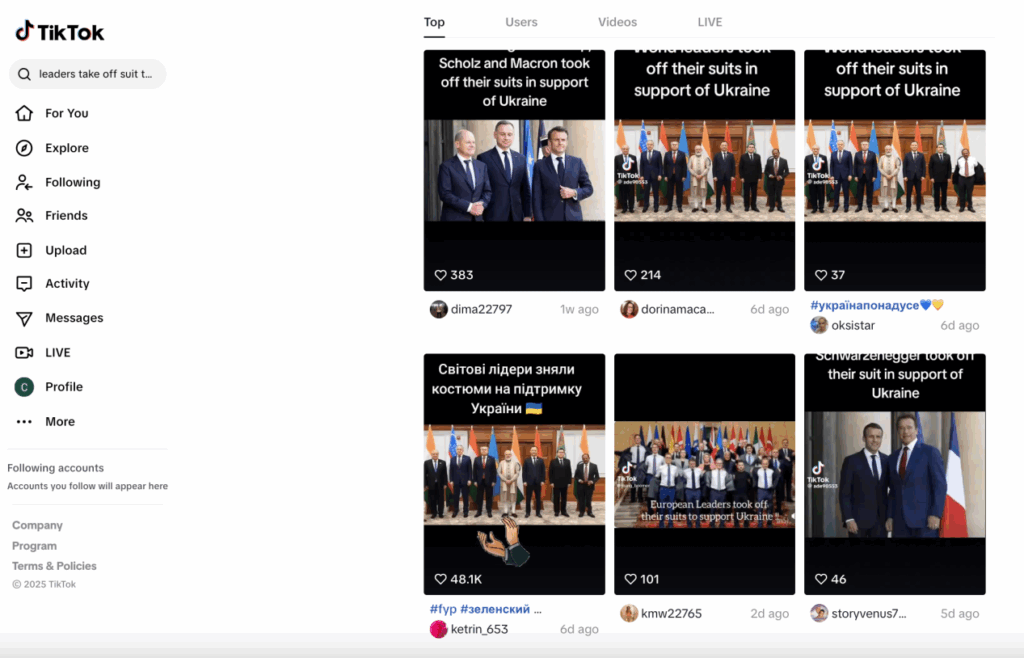Go to Following icon in sidebar
The image size is (1024, 658).
pos(24,182)
